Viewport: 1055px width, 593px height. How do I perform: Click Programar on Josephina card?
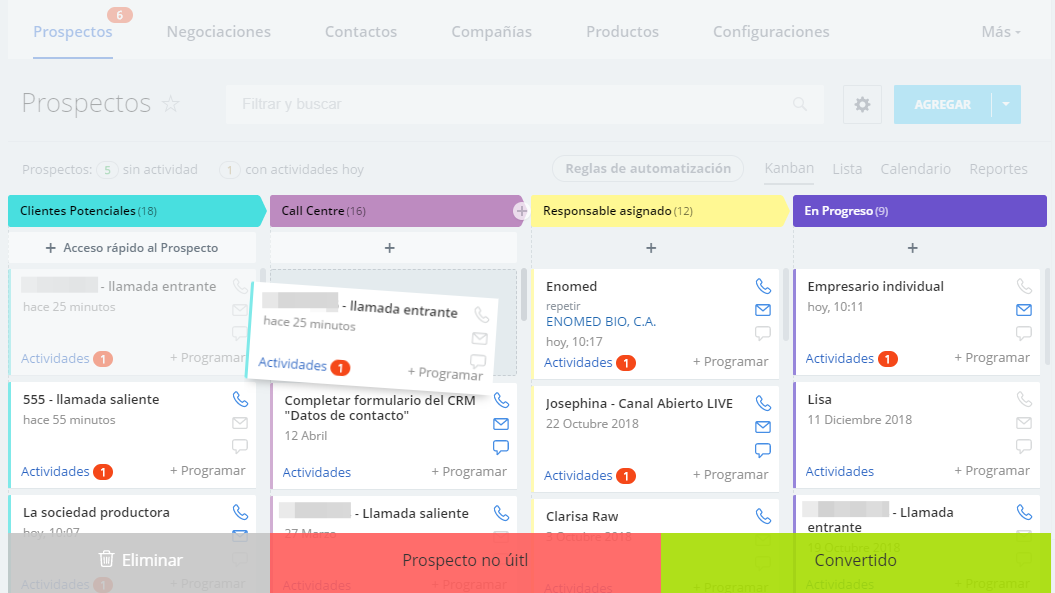pos(731,475)
